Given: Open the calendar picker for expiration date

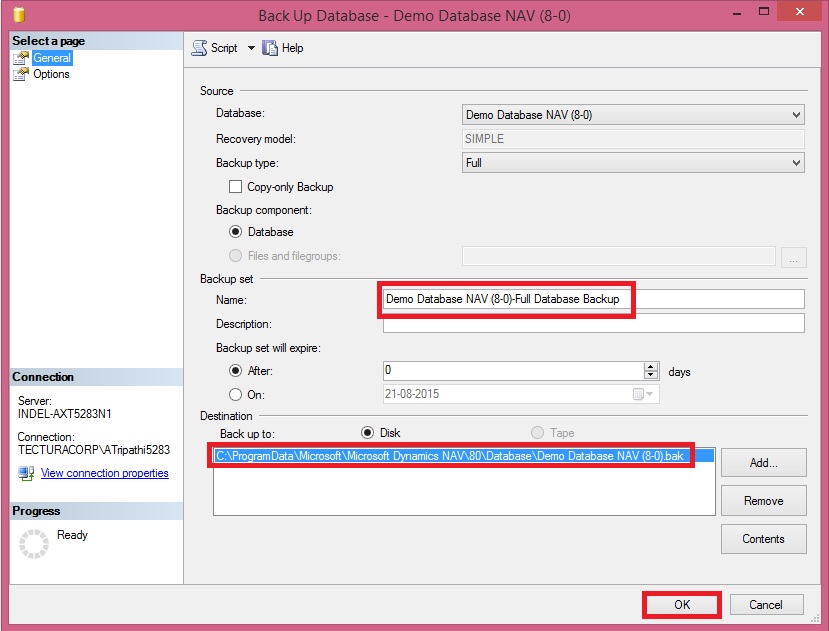Looking at the screenshot, I should click(645, 394).
